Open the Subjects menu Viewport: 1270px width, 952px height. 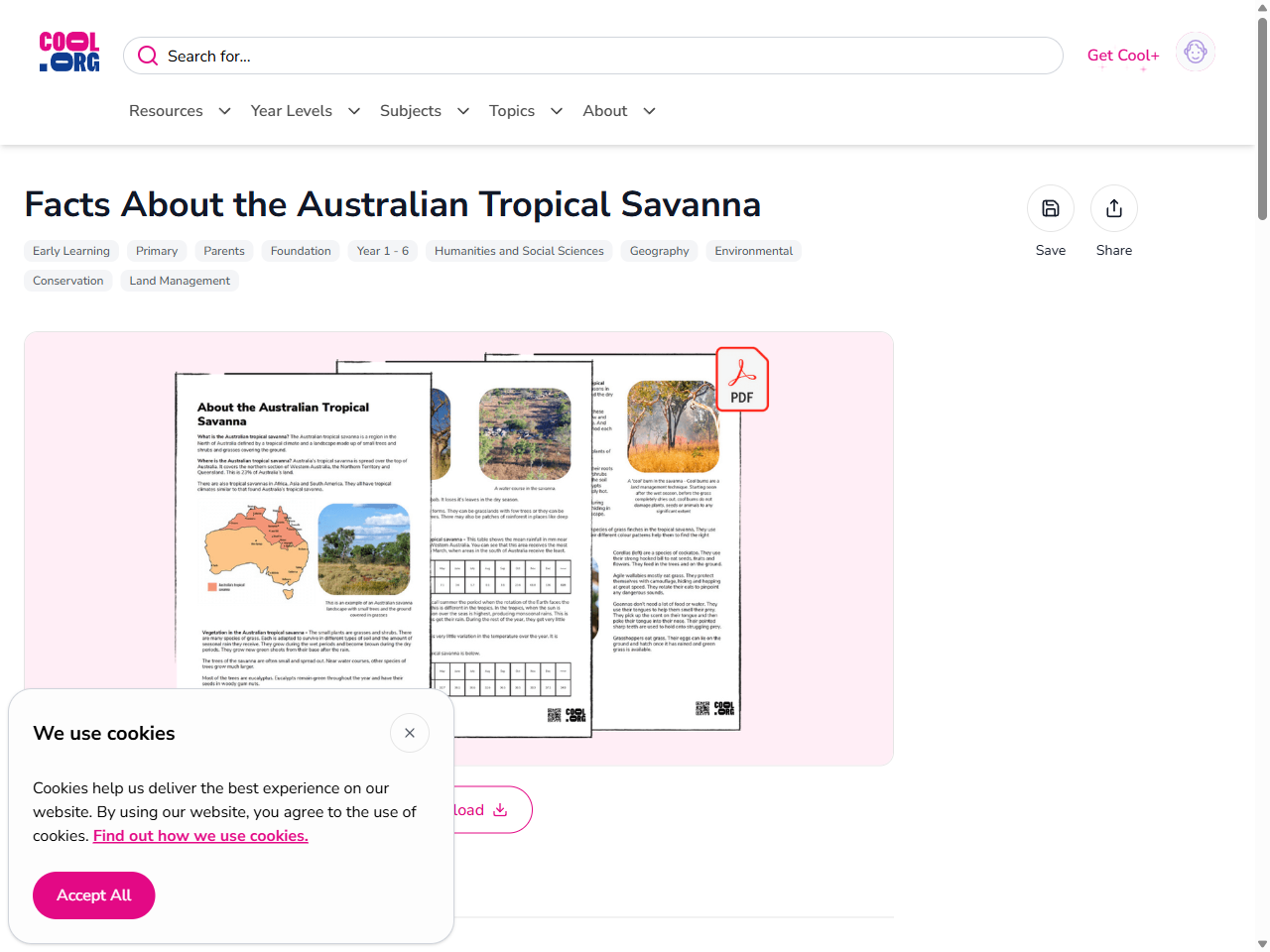[x=411, y=111]
